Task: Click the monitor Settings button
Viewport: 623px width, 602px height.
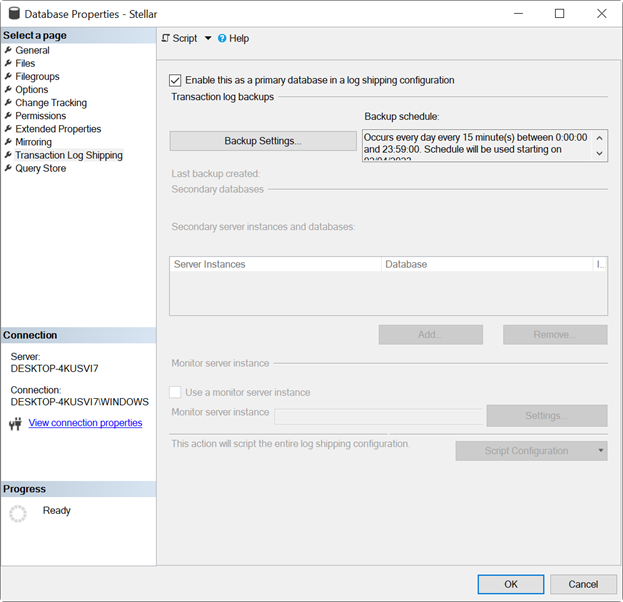Action: pyautogui.click(x=547, y=416)
